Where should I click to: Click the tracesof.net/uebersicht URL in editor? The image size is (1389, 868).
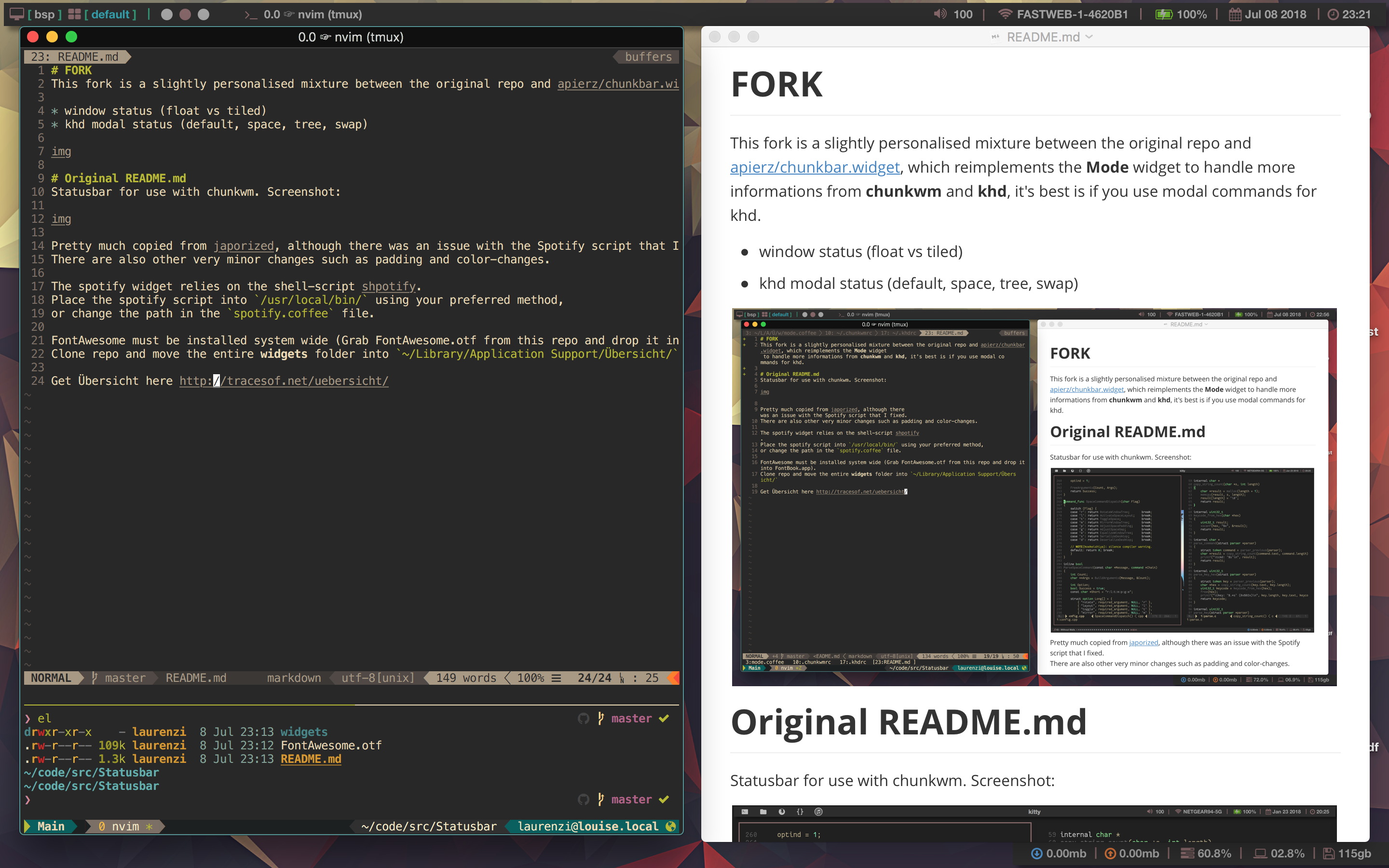pos(284,380)
